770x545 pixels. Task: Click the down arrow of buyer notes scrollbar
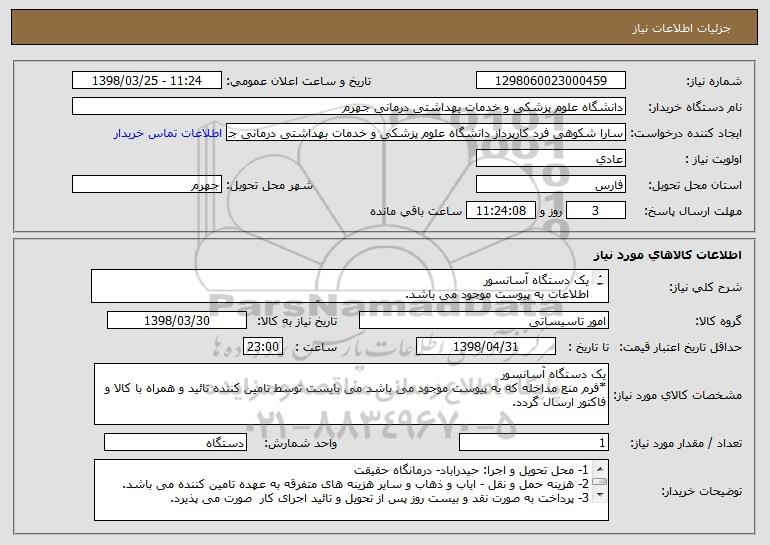pos(600,496)
